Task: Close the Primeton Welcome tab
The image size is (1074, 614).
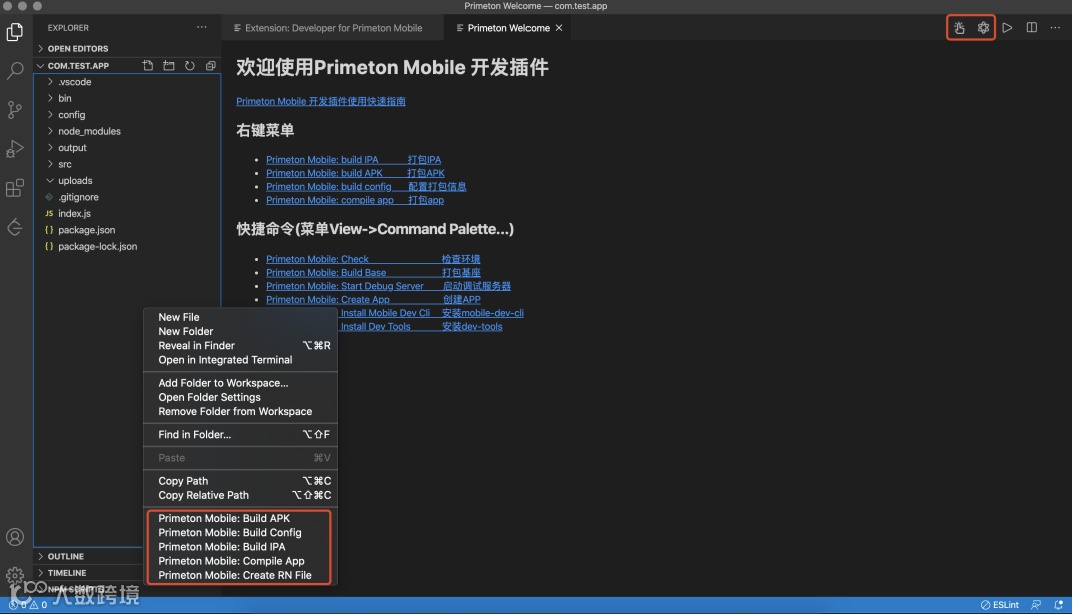Action: 559,28
